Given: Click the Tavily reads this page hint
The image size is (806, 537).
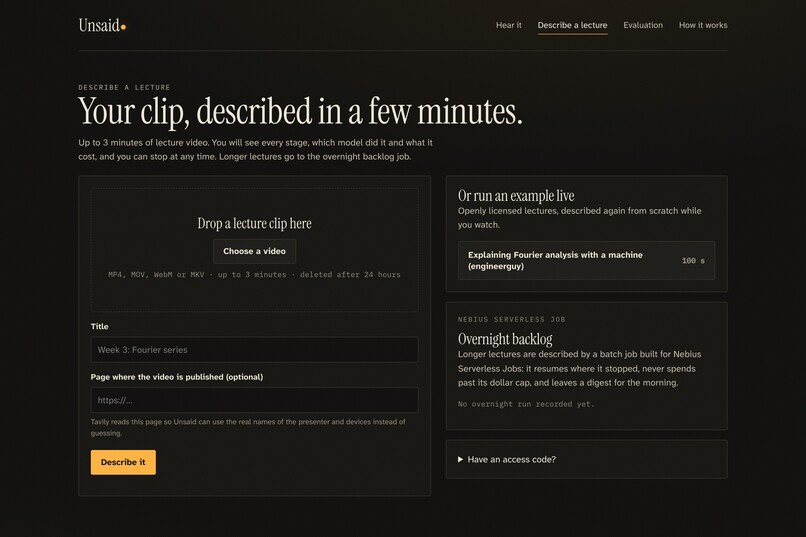Looking at the screenshot, I should click(248, 428).
